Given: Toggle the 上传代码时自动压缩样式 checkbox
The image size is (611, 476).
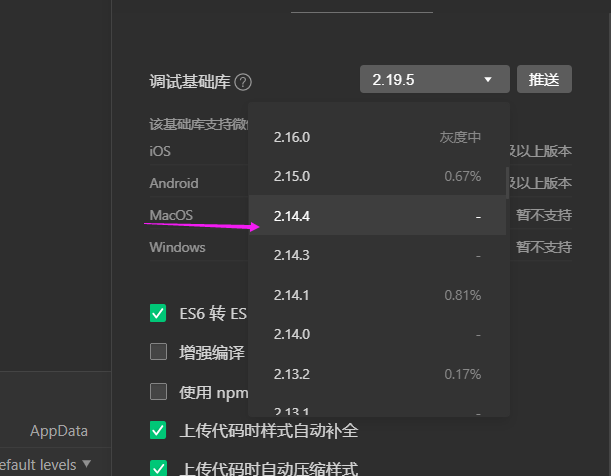Looking at the screenshot, I should coord(158,468).
